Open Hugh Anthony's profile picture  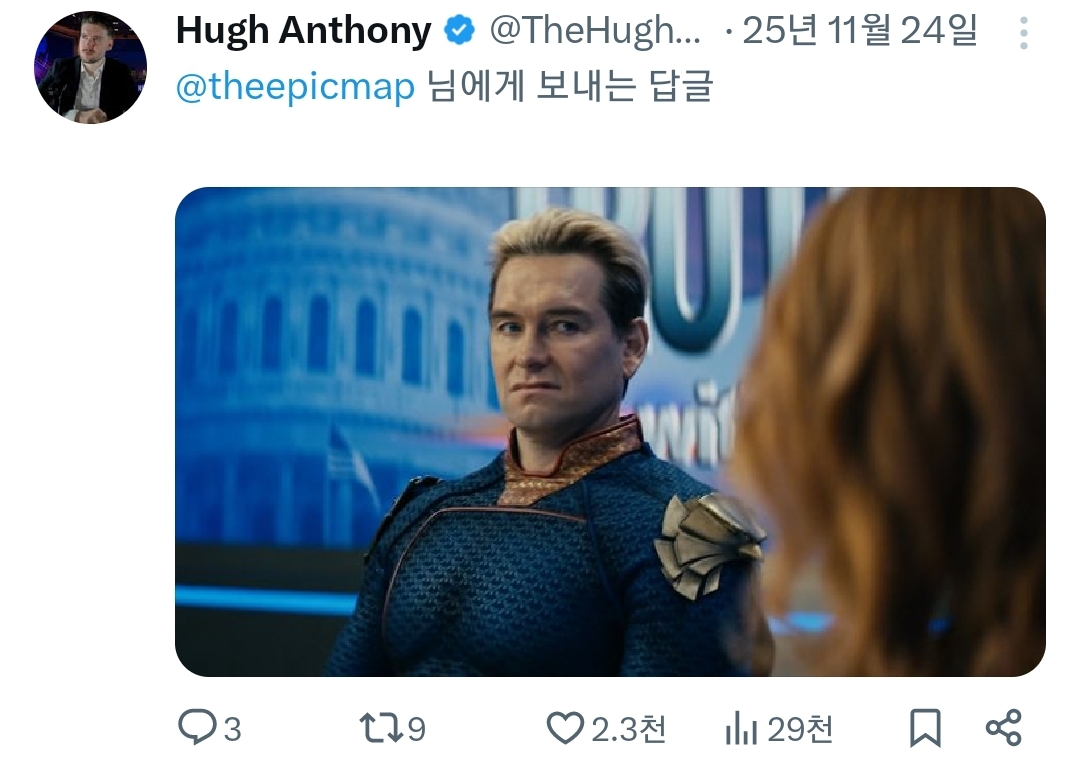(91, 68)
